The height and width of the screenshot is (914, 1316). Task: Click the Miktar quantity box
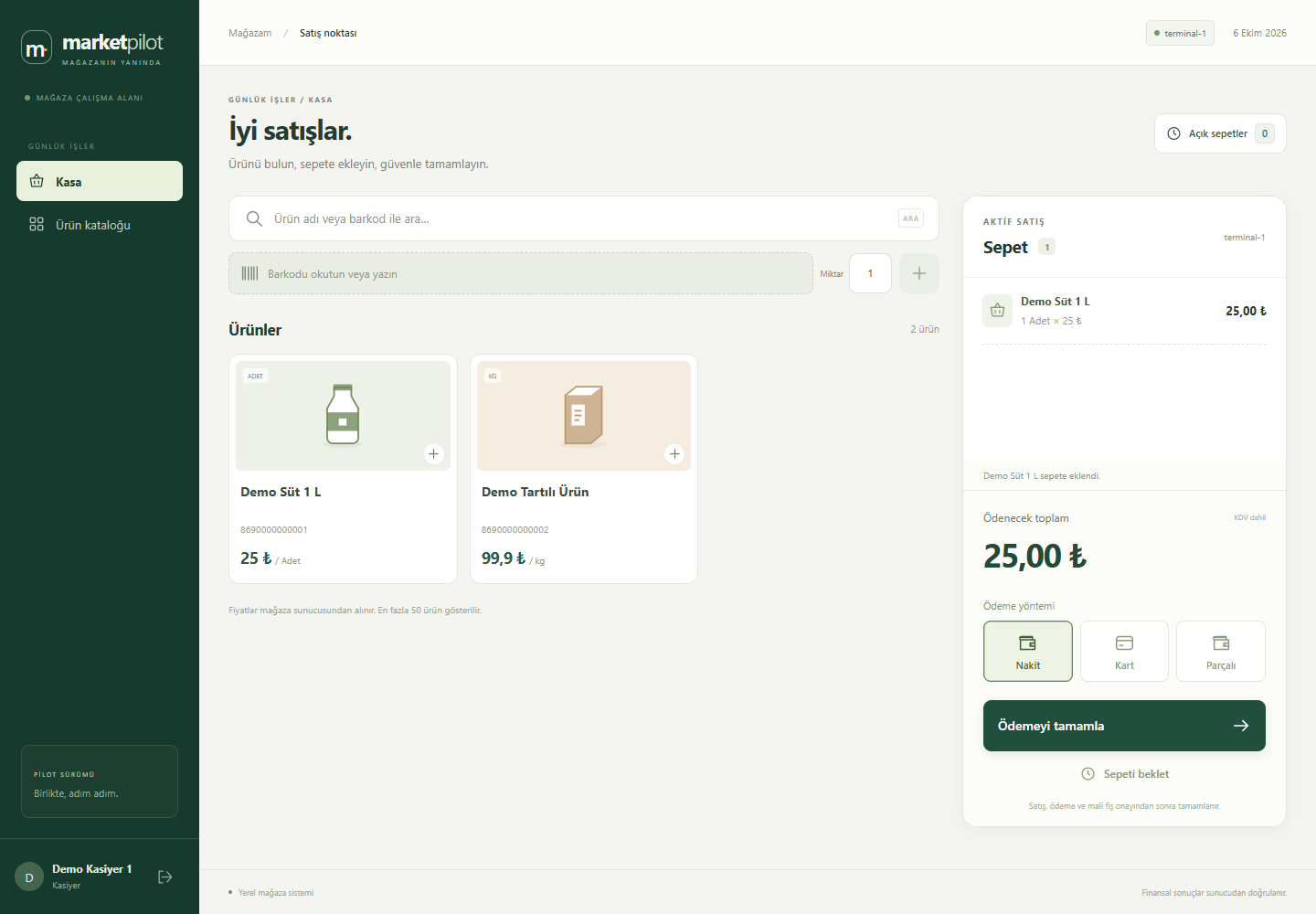click(x=870, y=273)
